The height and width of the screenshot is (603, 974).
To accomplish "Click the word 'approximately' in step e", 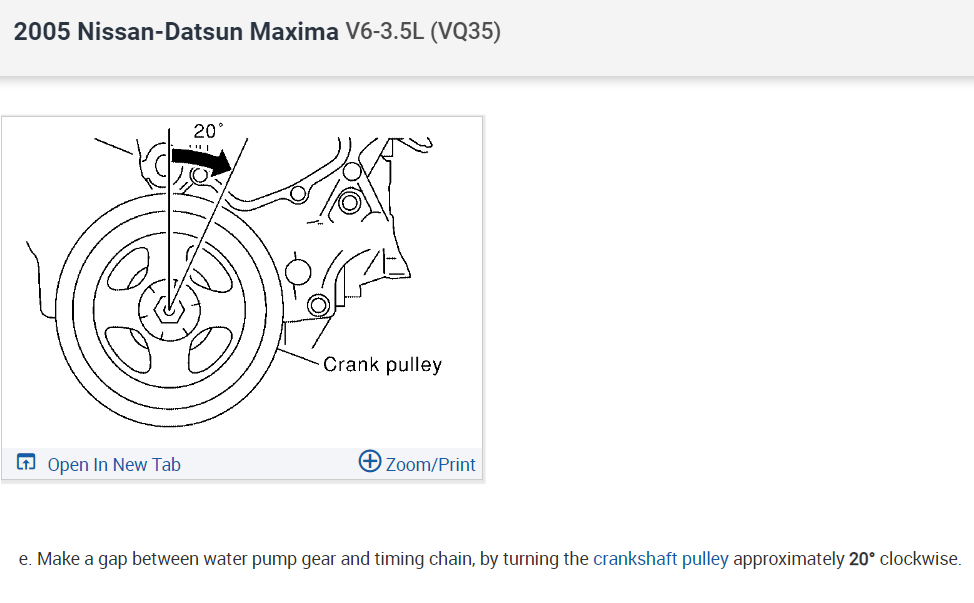I will (788, 559).
